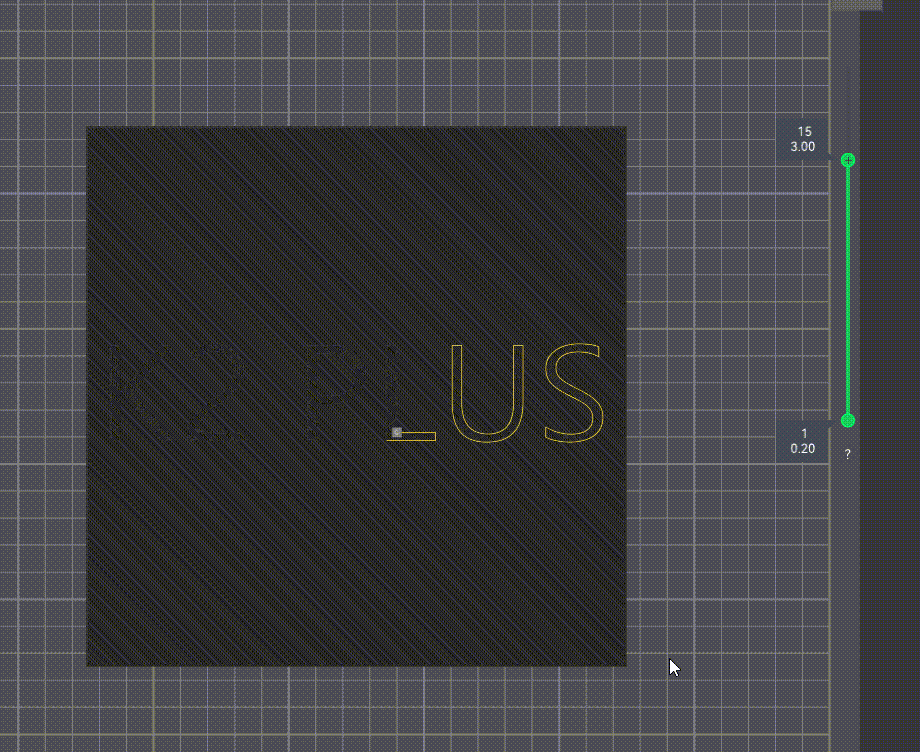
Task: Click the gray toolhead marker on the preview
Action: tap(397, 432)
